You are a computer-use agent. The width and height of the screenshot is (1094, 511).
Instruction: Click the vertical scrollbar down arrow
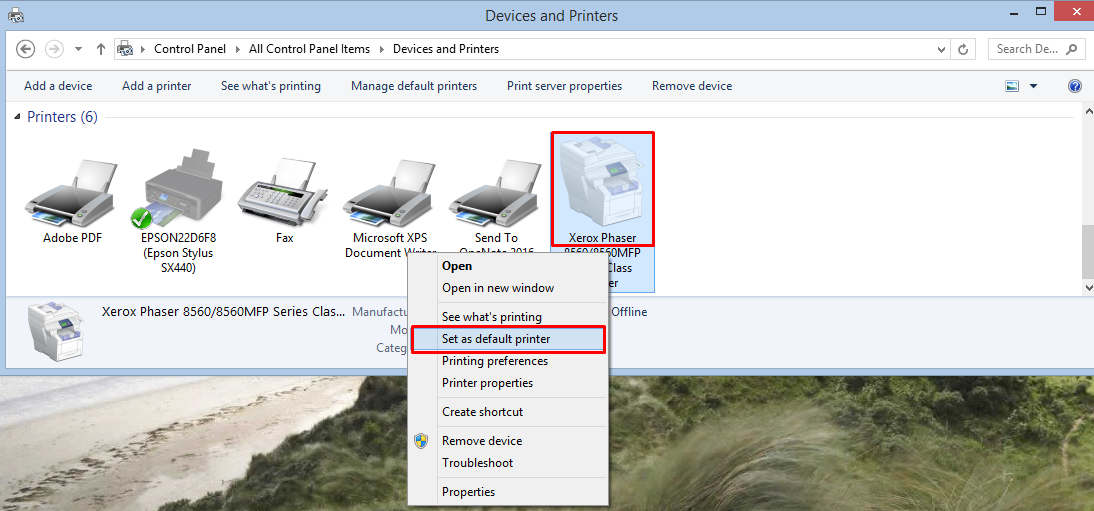(1087, 287)
